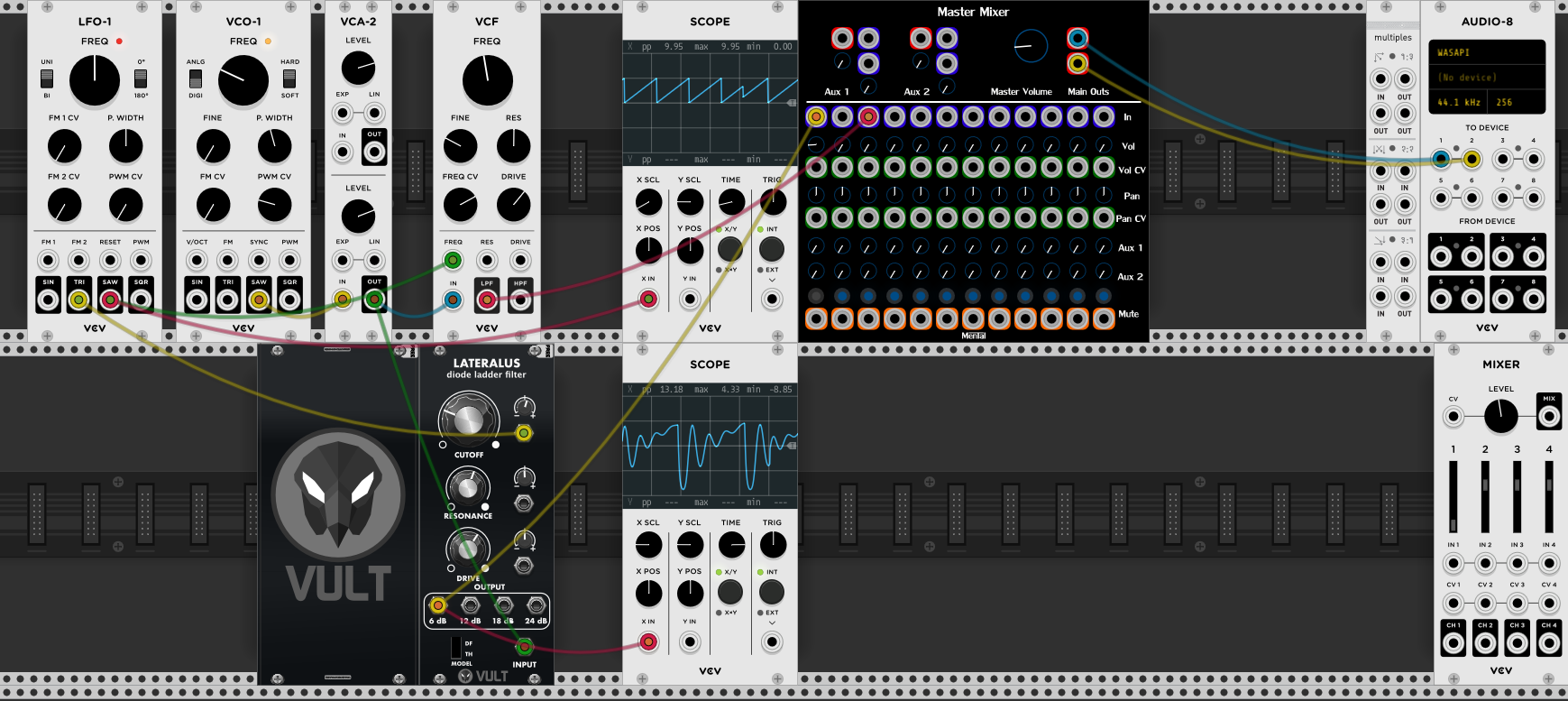
Task: Click the LFO-1 SIN output jack
Action: (x=49, y=300)
